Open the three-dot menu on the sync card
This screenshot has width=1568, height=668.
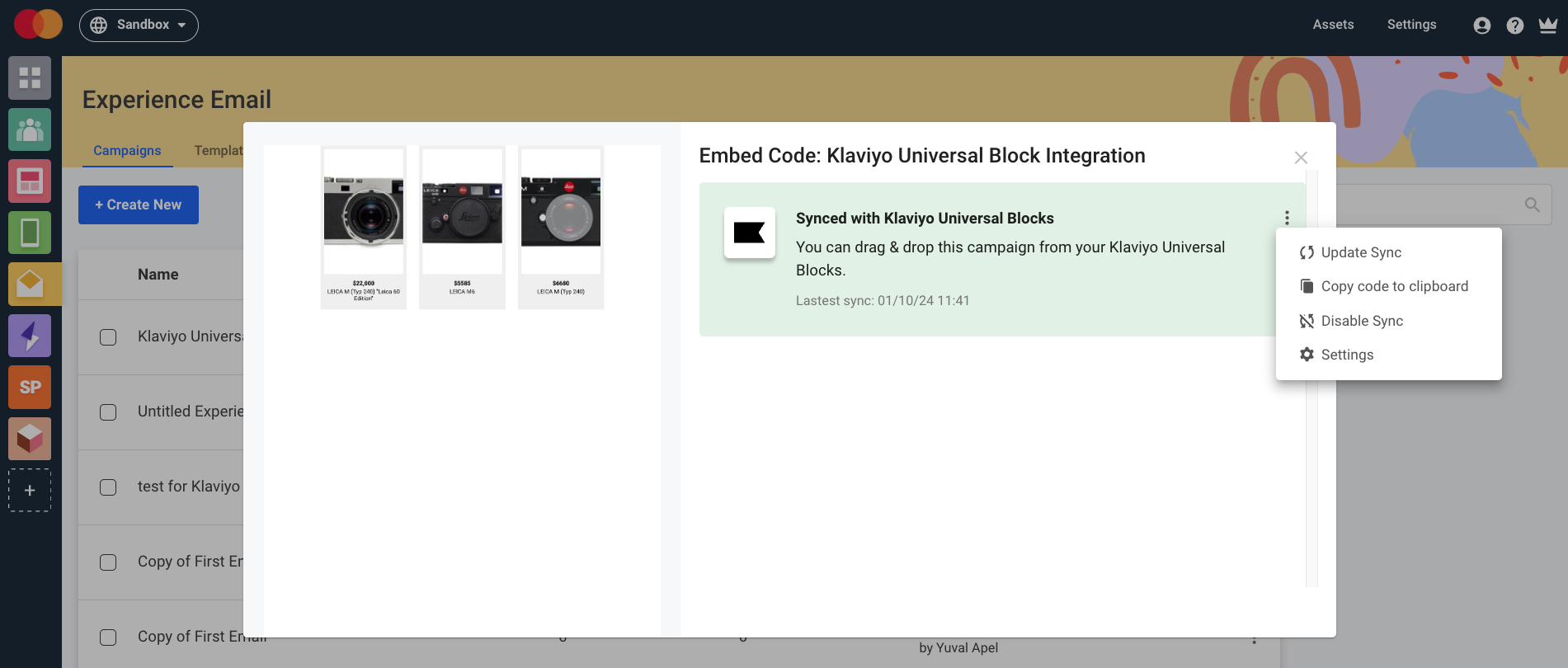[x=1287, y=218]
